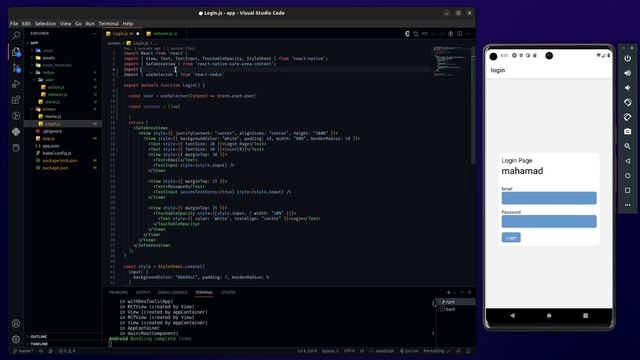Click Go Live in the status bar
Screen dimensions: 640x360
409,351
